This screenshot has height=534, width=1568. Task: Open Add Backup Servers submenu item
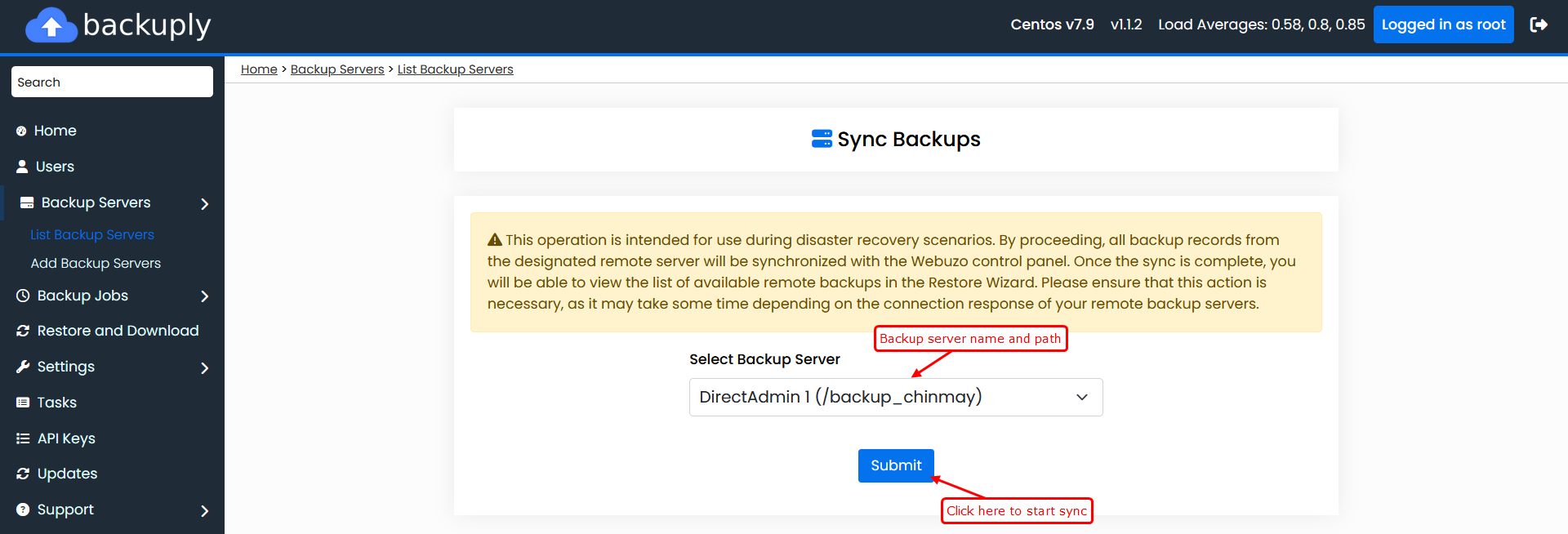click(96, 263)
